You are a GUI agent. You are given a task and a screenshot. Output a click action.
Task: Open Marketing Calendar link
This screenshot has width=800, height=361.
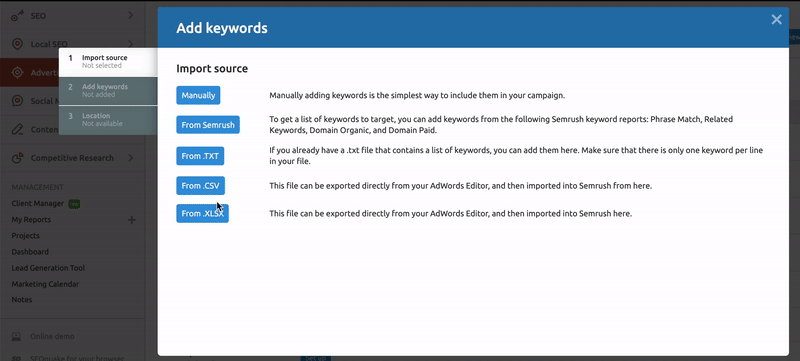coord(45,284)
